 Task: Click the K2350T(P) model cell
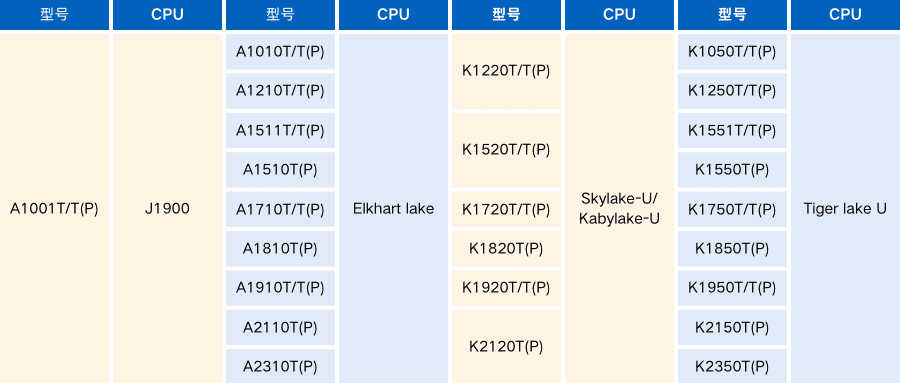point(732,366)
